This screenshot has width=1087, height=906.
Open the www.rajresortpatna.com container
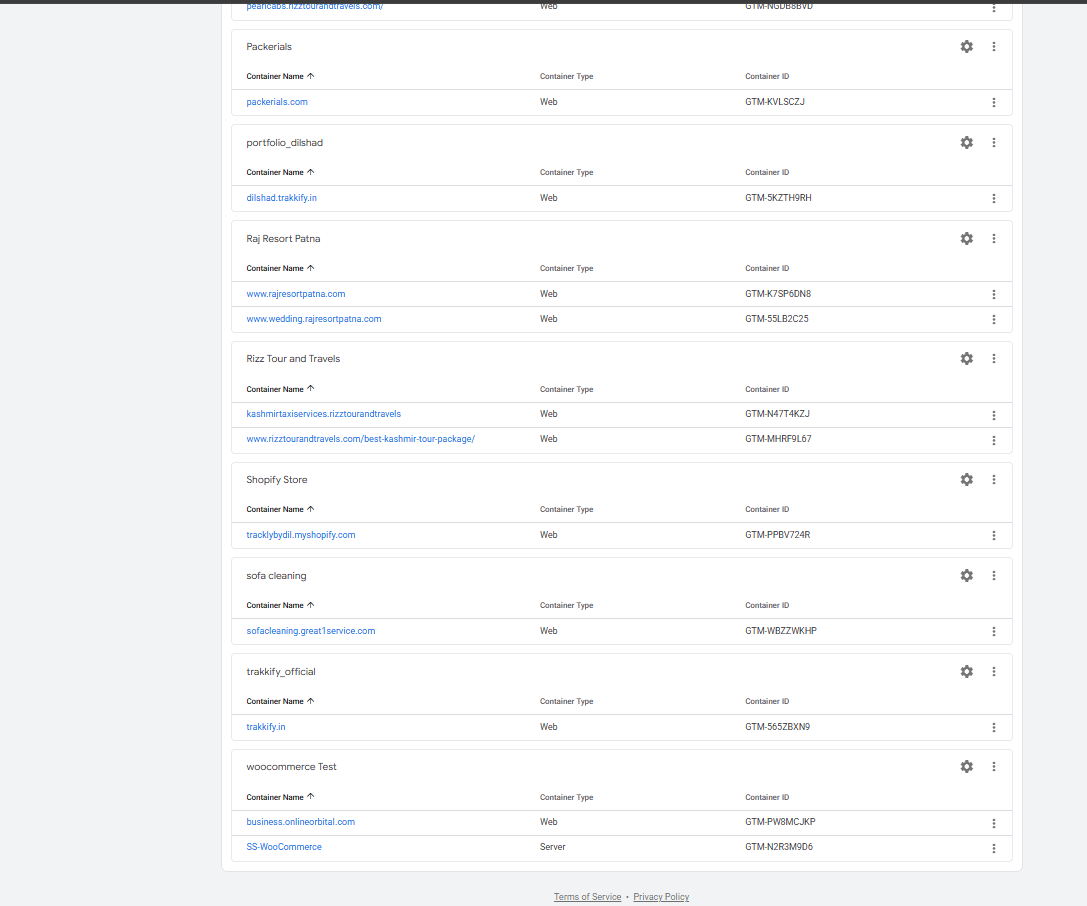(x=296, y=294)
